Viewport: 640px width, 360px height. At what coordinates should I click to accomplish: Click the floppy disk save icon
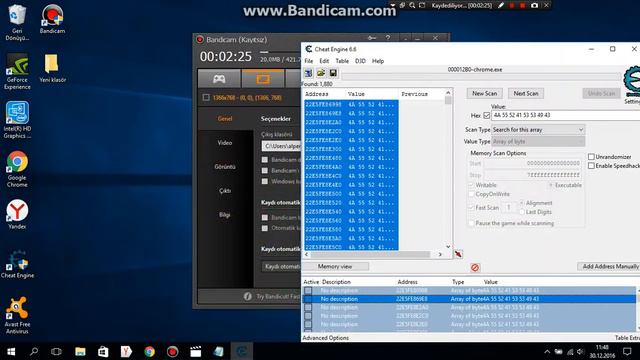point(333,73)
